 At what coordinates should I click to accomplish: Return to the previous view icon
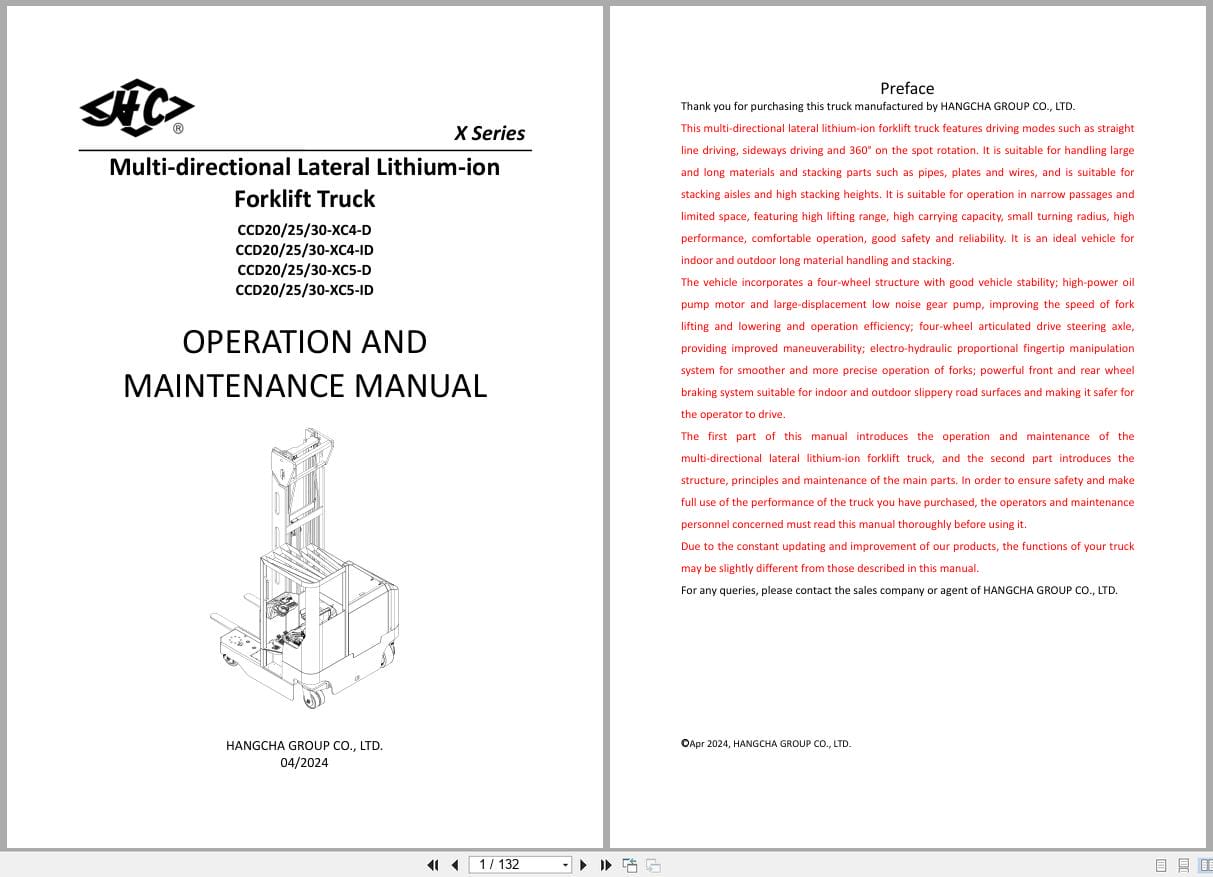(630, 864)
